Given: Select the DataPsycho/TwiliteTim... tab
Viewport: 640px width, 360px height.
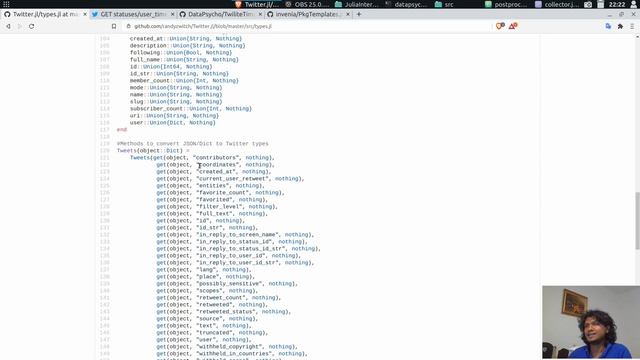Looking at the screenshot, I should tap(221, 14).
